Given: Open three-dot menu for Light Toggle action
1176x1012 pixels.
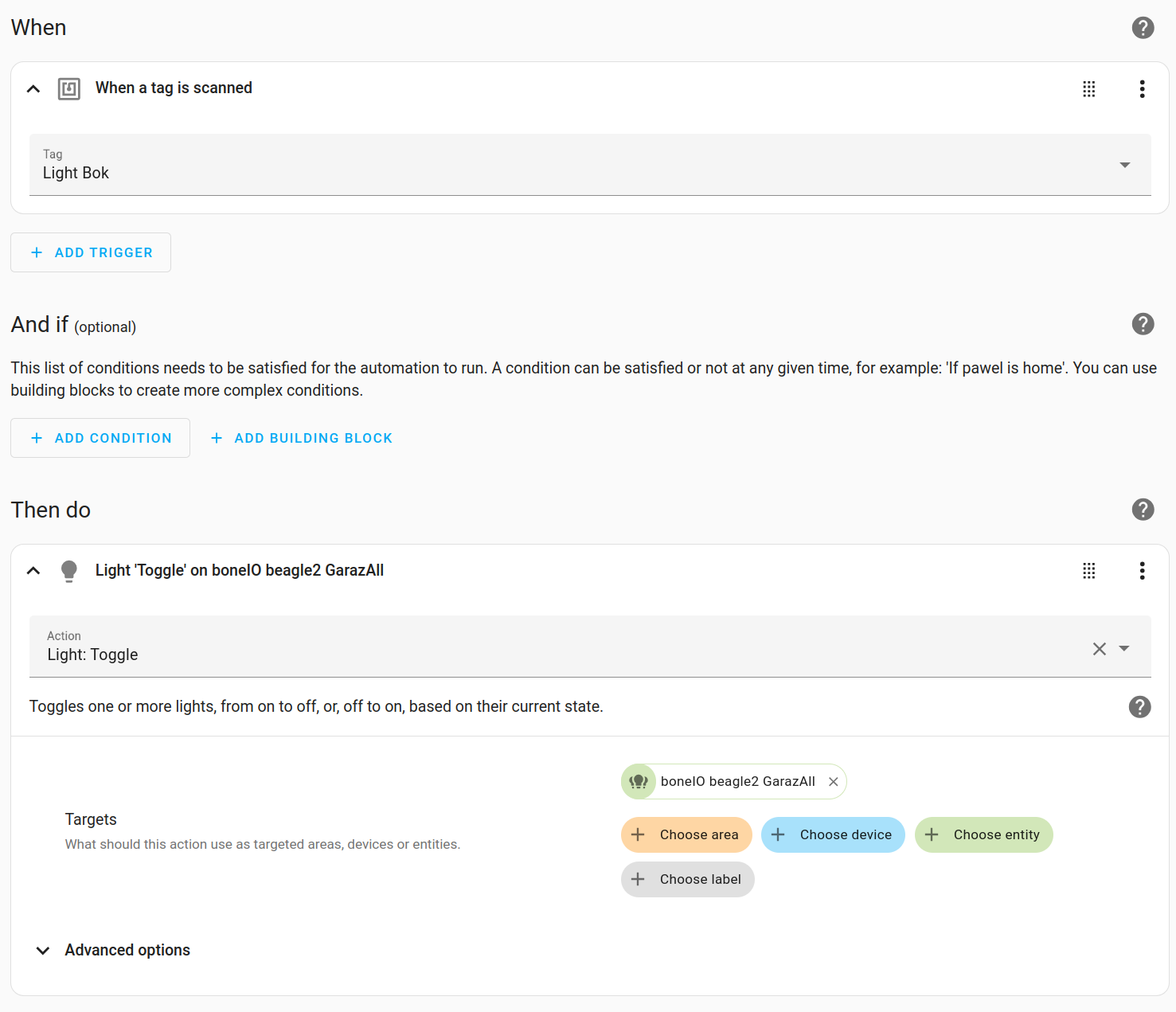Looking at the screenshot, I should [x=1142, y=570].
